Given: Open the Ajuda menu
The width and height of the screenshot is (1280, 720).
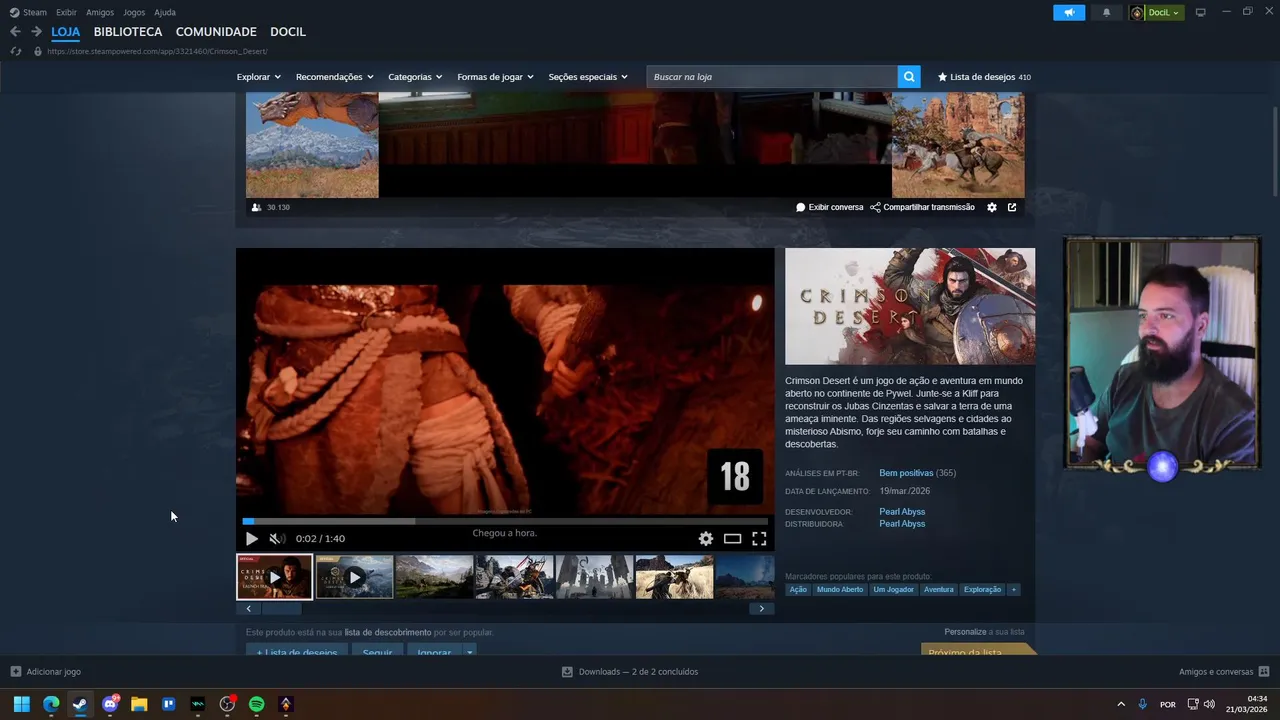Looking at the screenshot, I should (165, 12).
